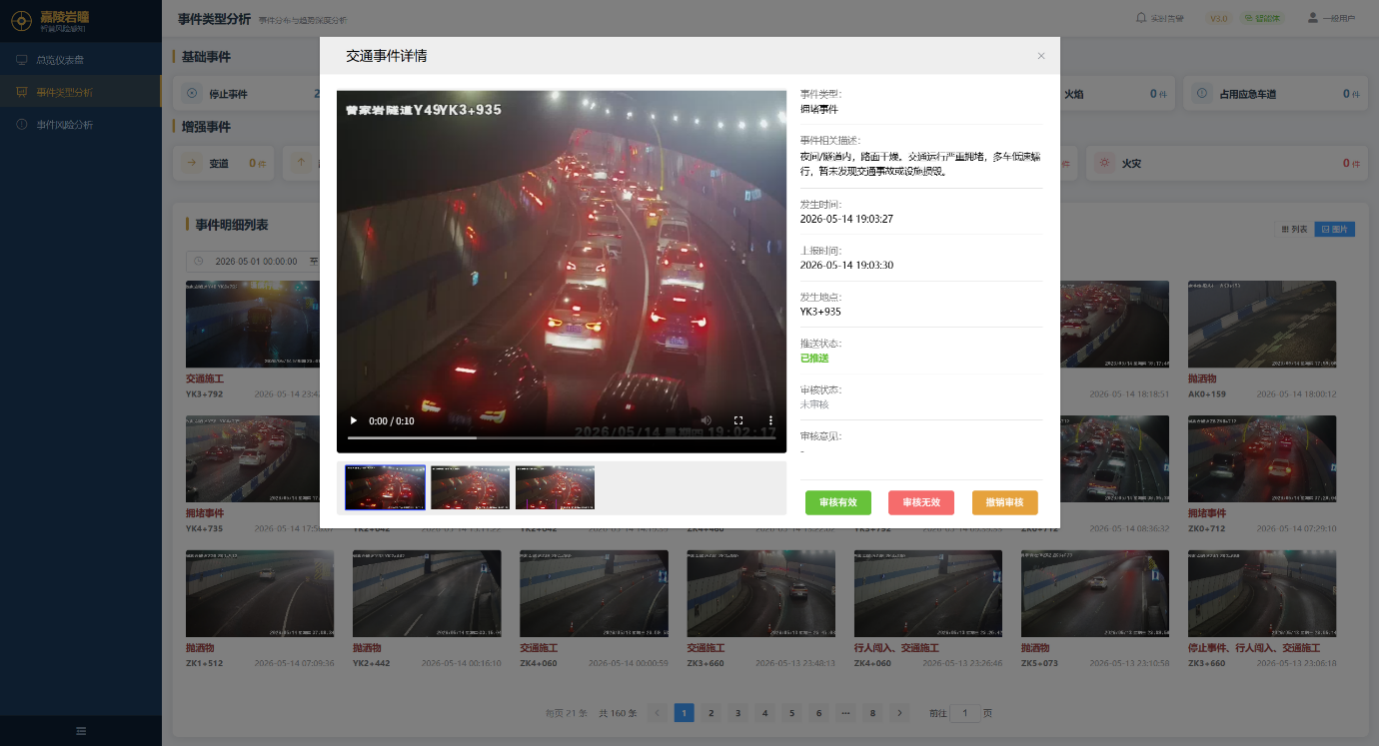Click the 嘉陵岩瞳 logo icon
1379x746 pixels.
22,21
